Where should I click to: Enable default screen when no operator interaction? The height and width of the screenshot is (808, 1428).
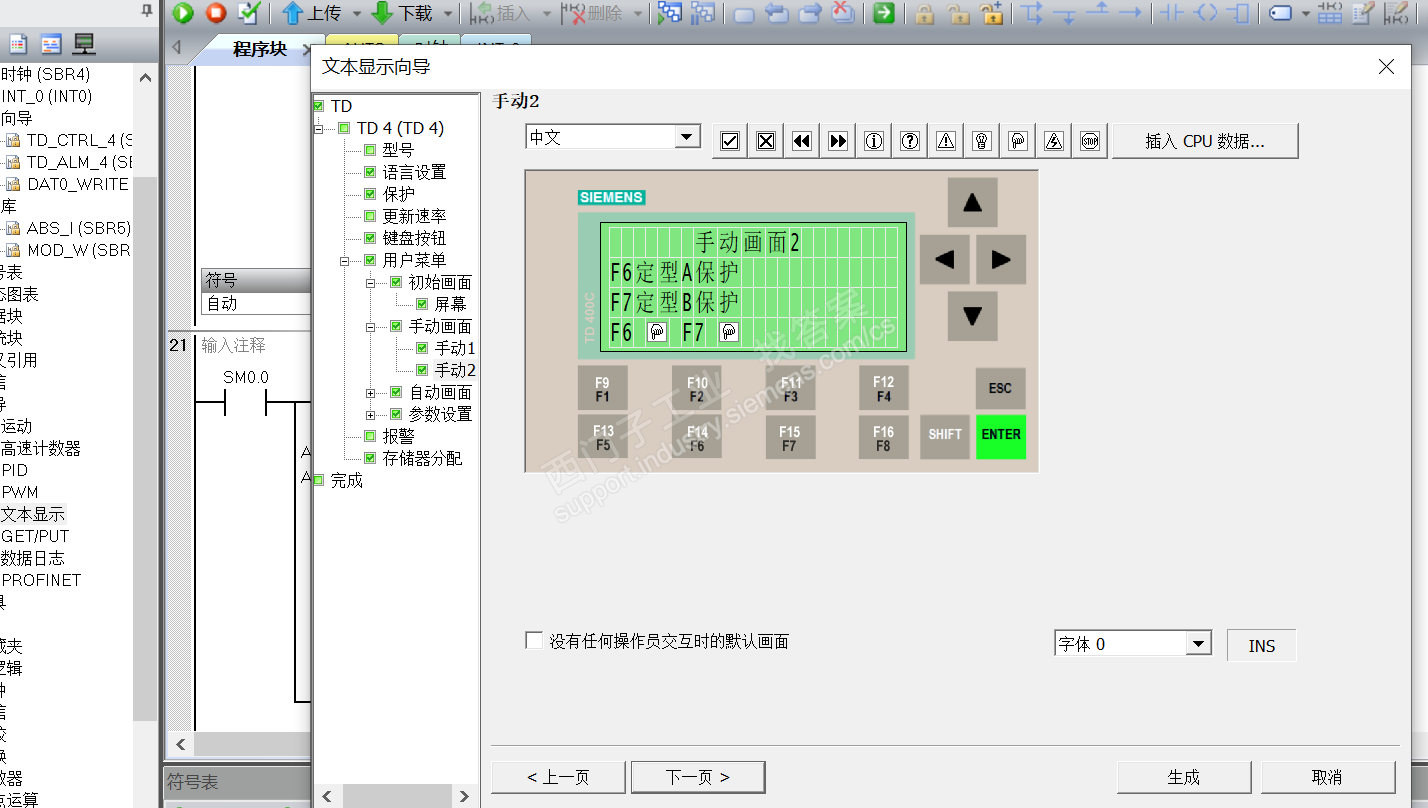pos(534,640)
